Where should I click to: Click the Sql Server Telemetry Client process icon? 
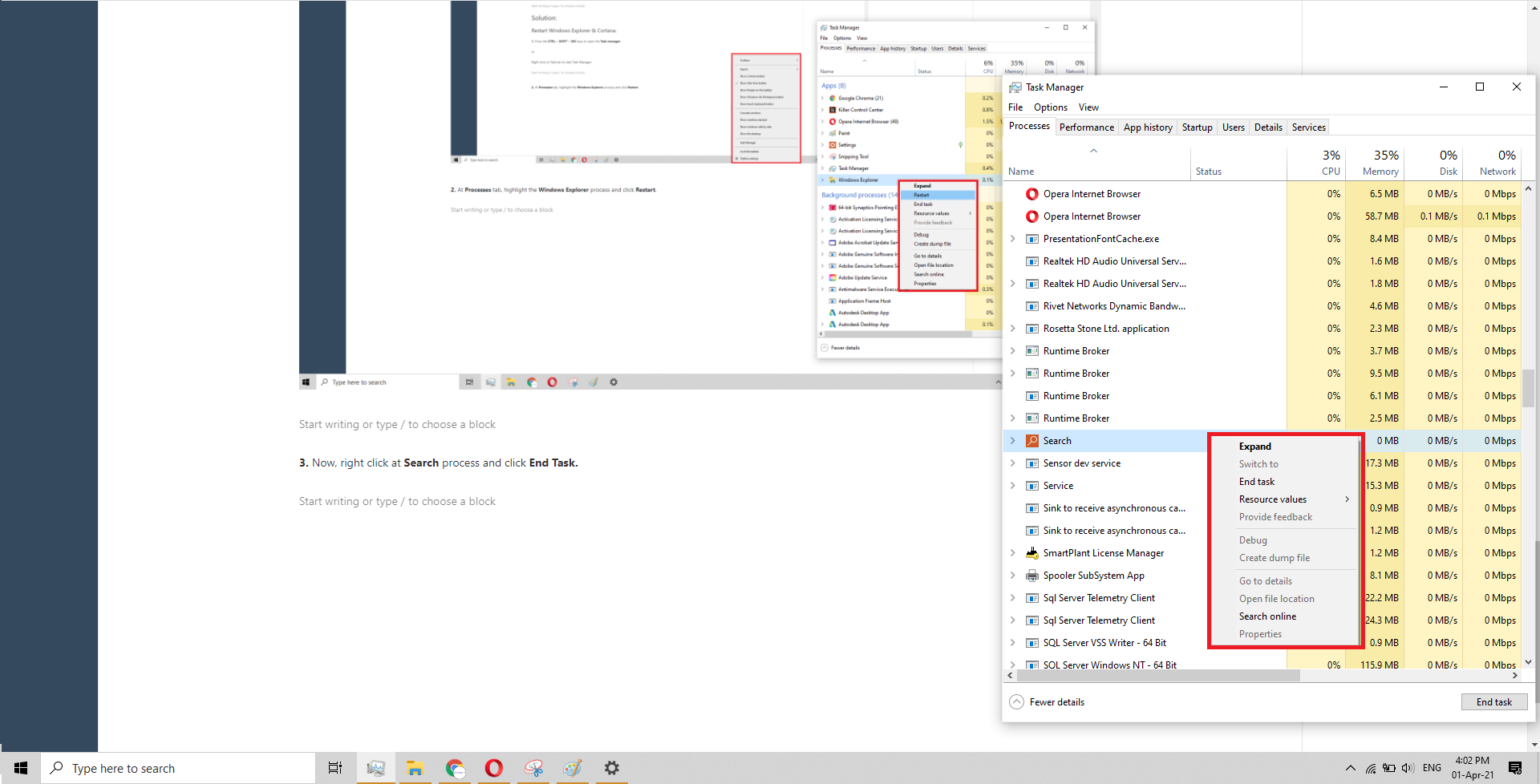[x=1031, y=597]
